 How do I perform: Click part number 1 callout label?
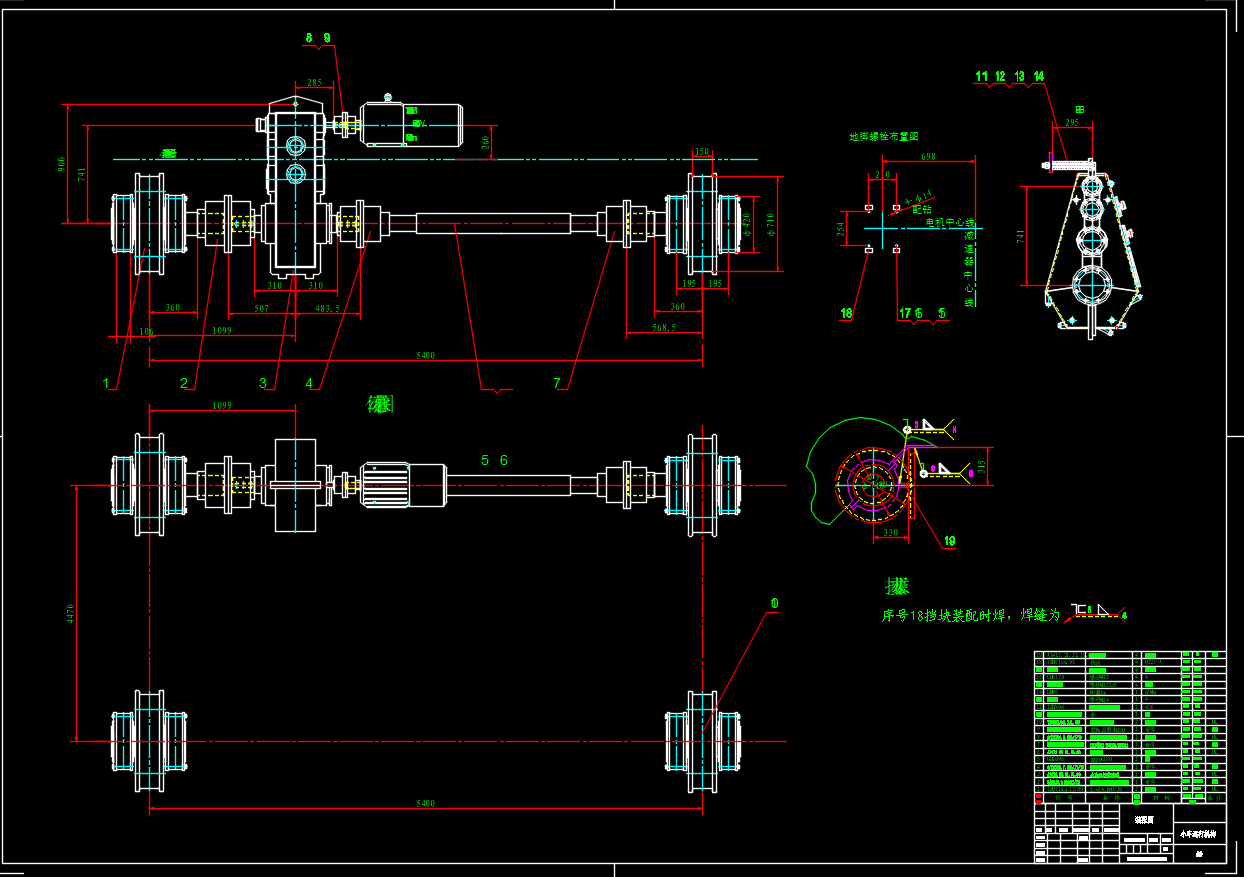click(105, 382)
